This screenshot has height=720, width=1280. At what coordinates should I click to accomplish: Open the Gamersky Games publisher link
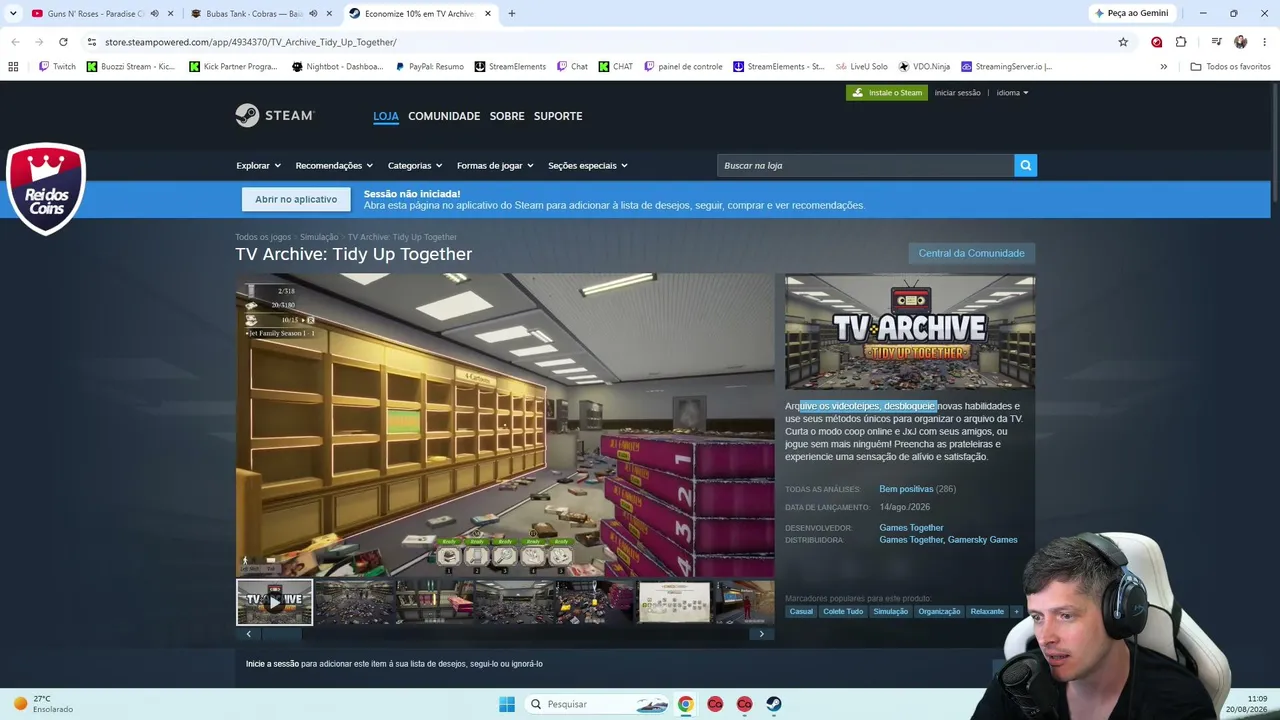[983, 540]
